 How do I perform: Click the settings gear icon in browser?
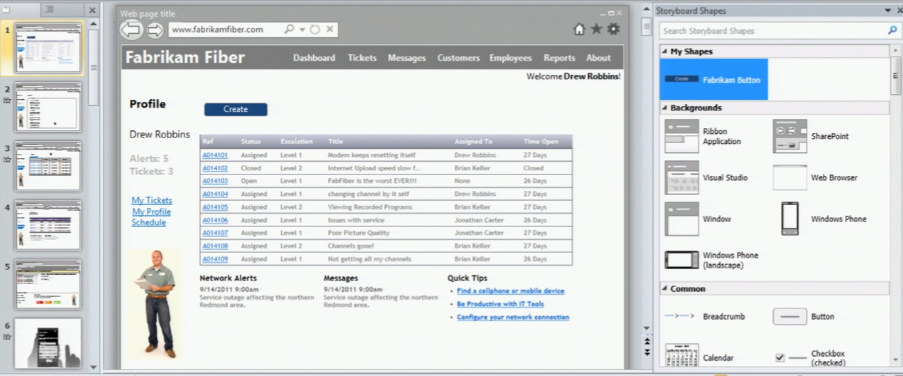tap(614, 29)
